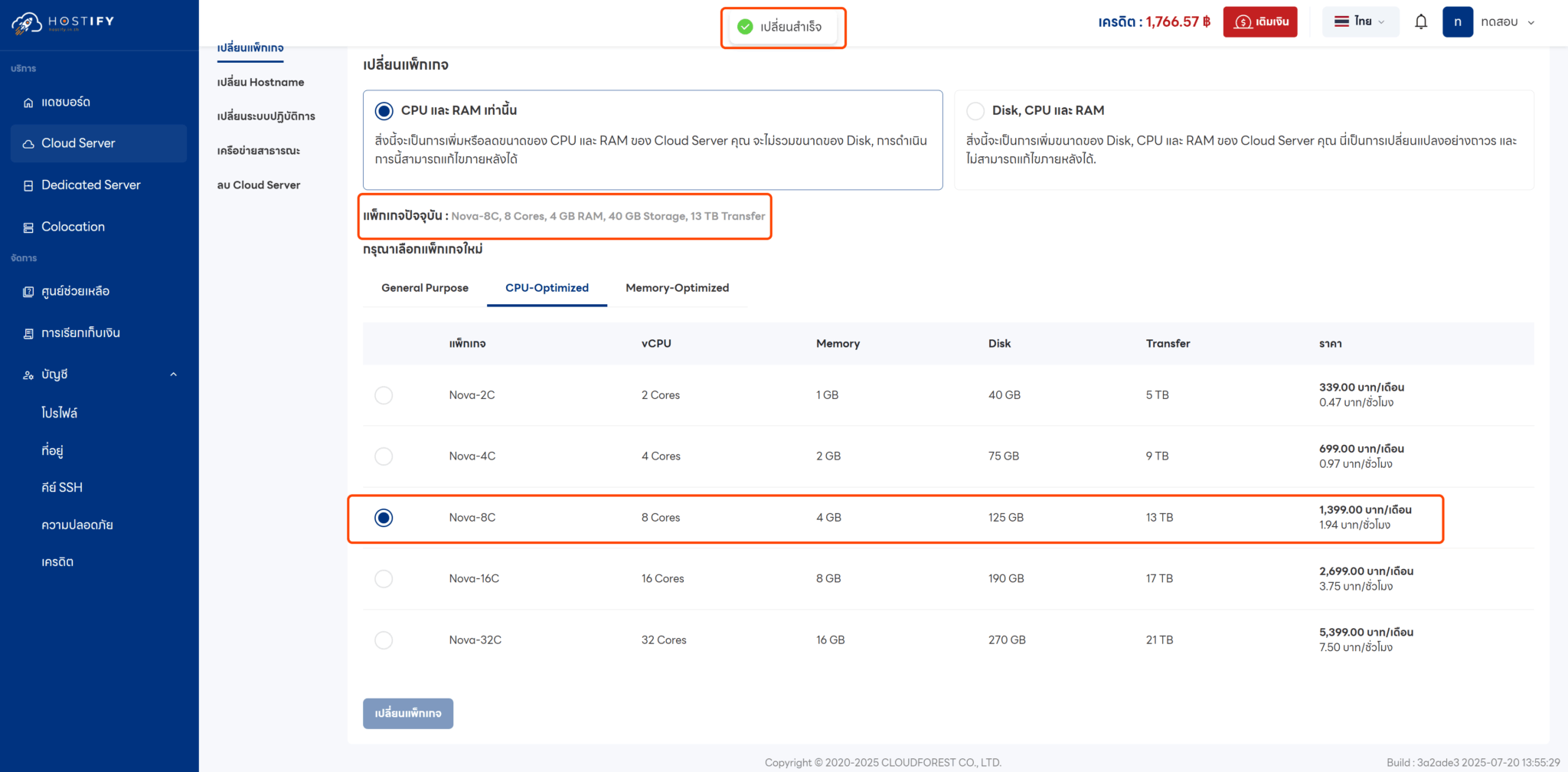
Task: Click the user avatar icon
Action: (x=1458, y=21)
